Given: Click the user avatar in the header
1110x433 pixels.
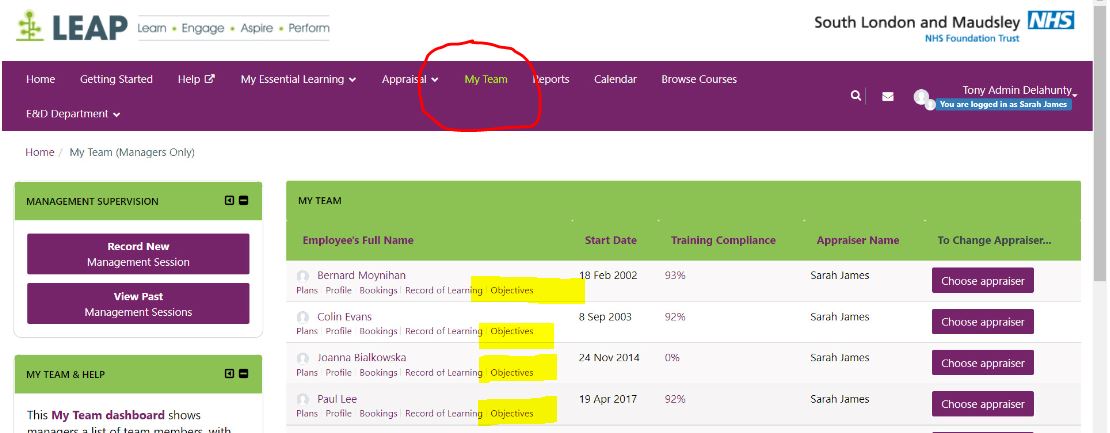Looking at the screenshot, I should click(922, 97).
